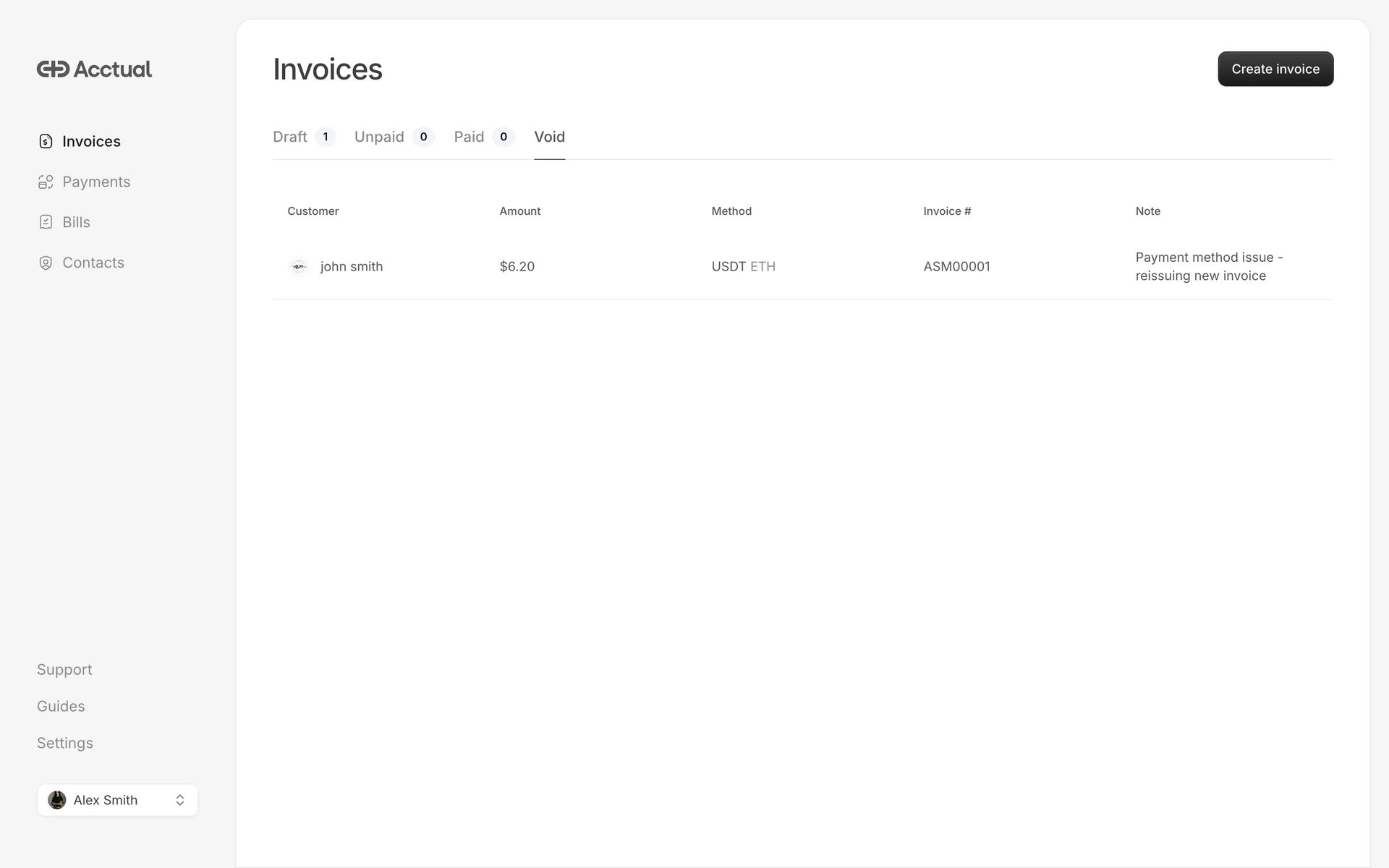1389x868 pixels.
Task: Select the Void tab
Action: (x=549, y=137)
